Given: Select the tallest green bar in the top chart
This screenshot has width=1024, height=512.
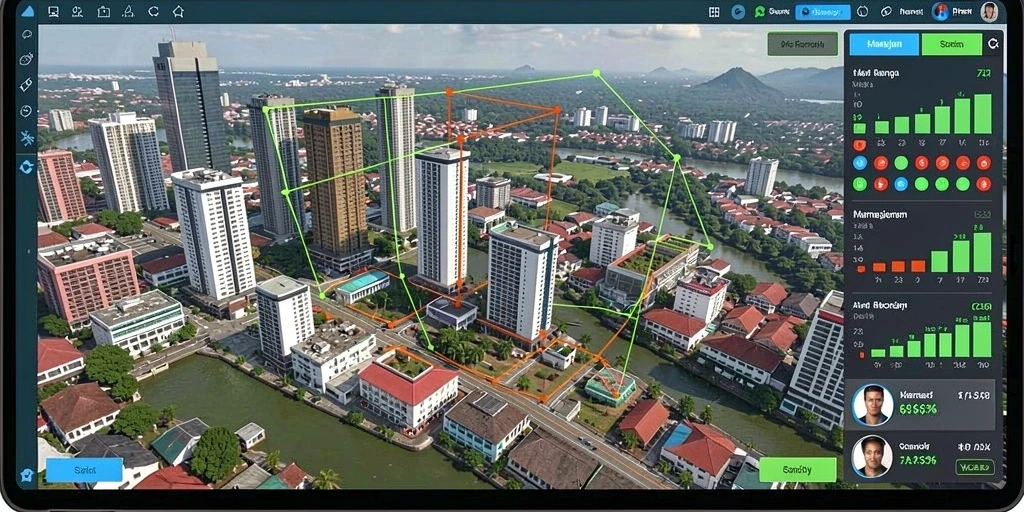Looking at the screenshot, I should point(983,114).
